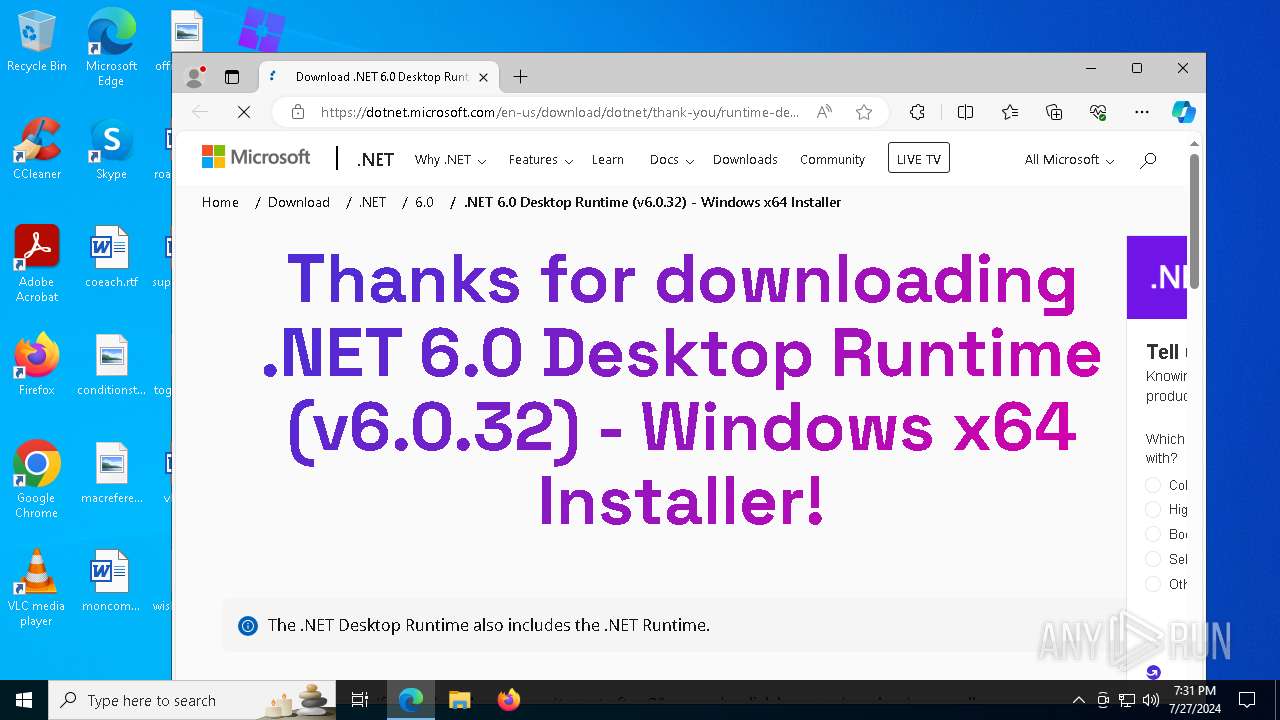Open the Edge profile icon

tap(195, 77)
